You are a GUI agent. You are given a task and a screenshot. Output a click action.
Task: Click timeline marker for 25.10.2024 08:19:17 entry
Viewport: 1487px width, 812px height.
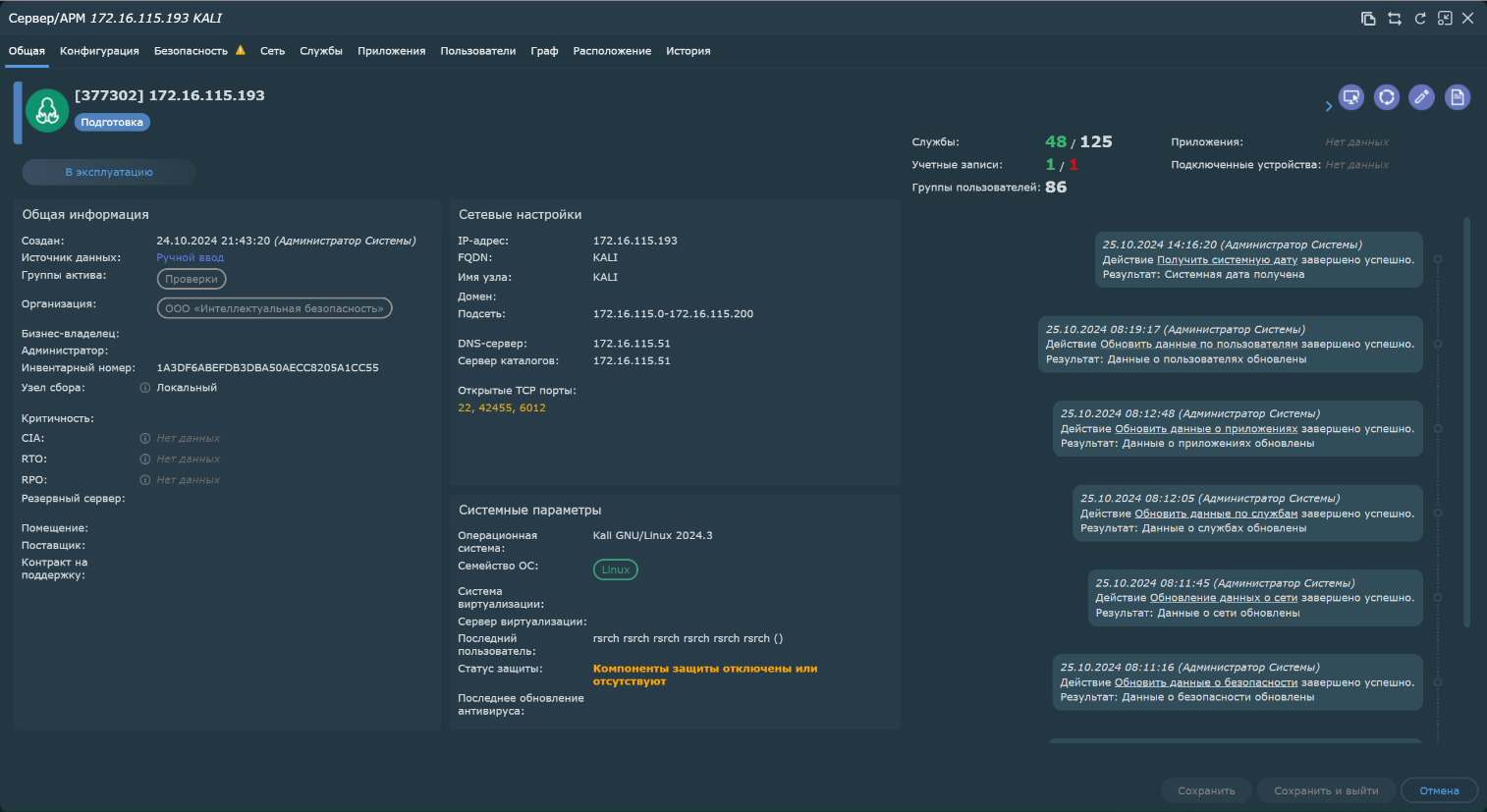(x=1438, y=345)
